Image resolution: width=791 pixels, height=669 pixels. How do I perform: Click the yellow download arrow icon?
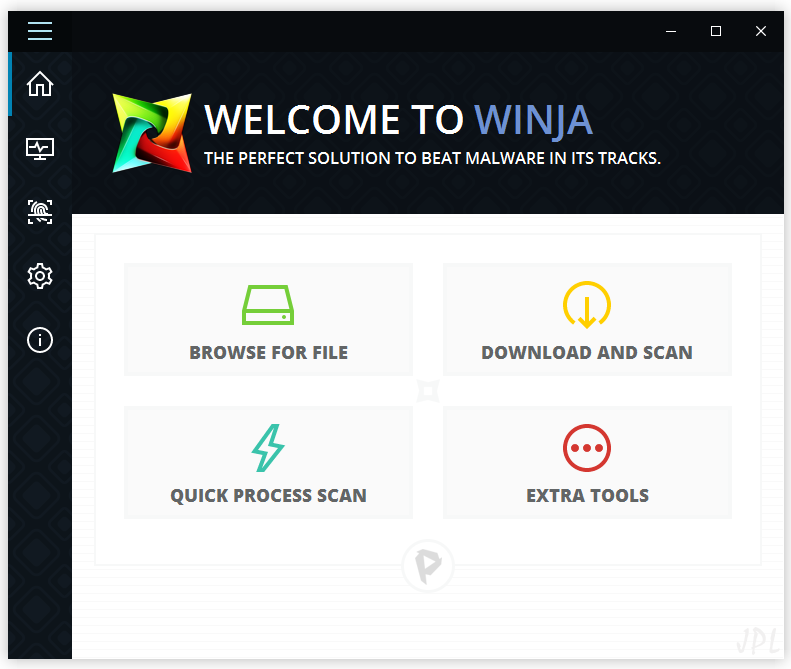tap(587, 305)
